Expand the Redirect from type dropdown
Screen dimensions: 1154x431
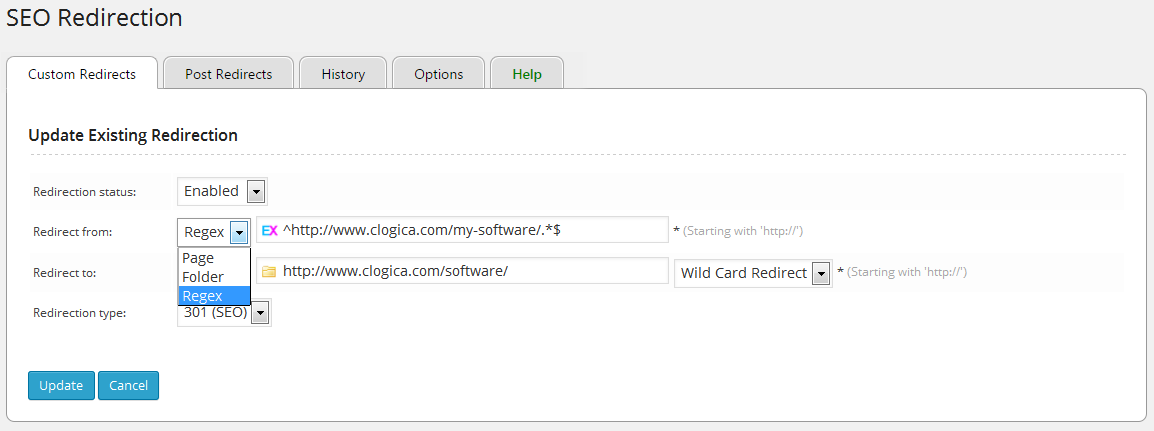click(213, 232)
